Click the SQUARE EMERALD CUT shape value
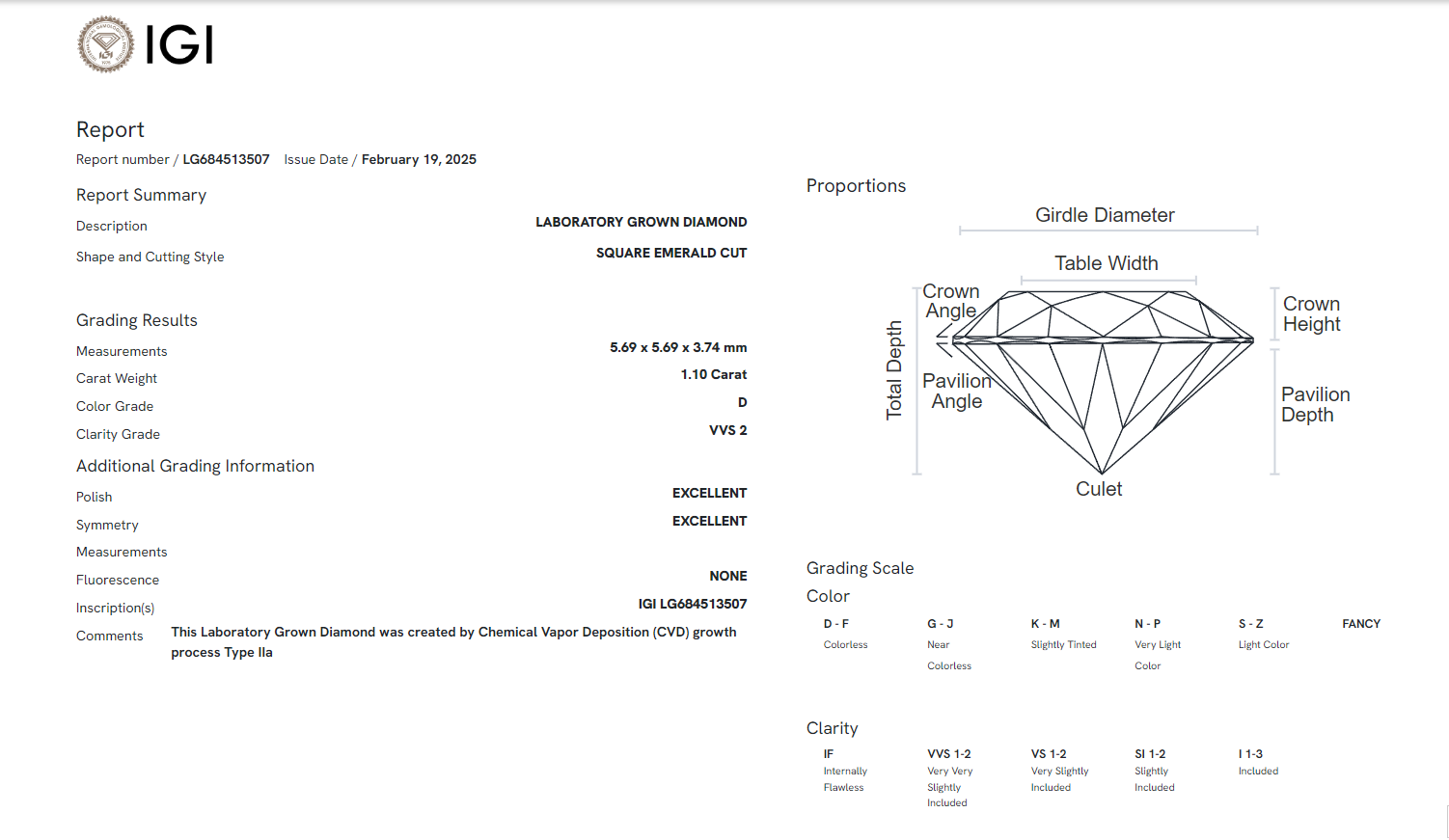Viewport: 1449px width, 840px height. point(670,253)
